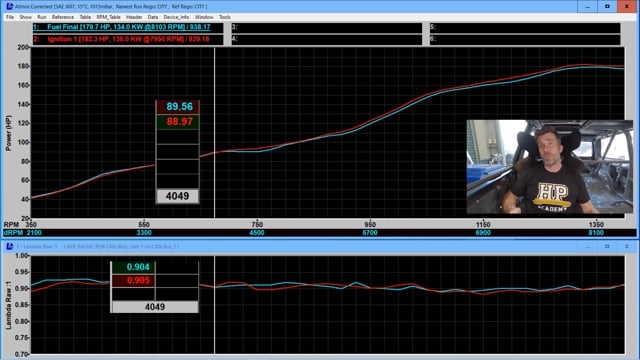
Task: Open the Tools menu
Action: pyautogui.click(x=225, y=17)
